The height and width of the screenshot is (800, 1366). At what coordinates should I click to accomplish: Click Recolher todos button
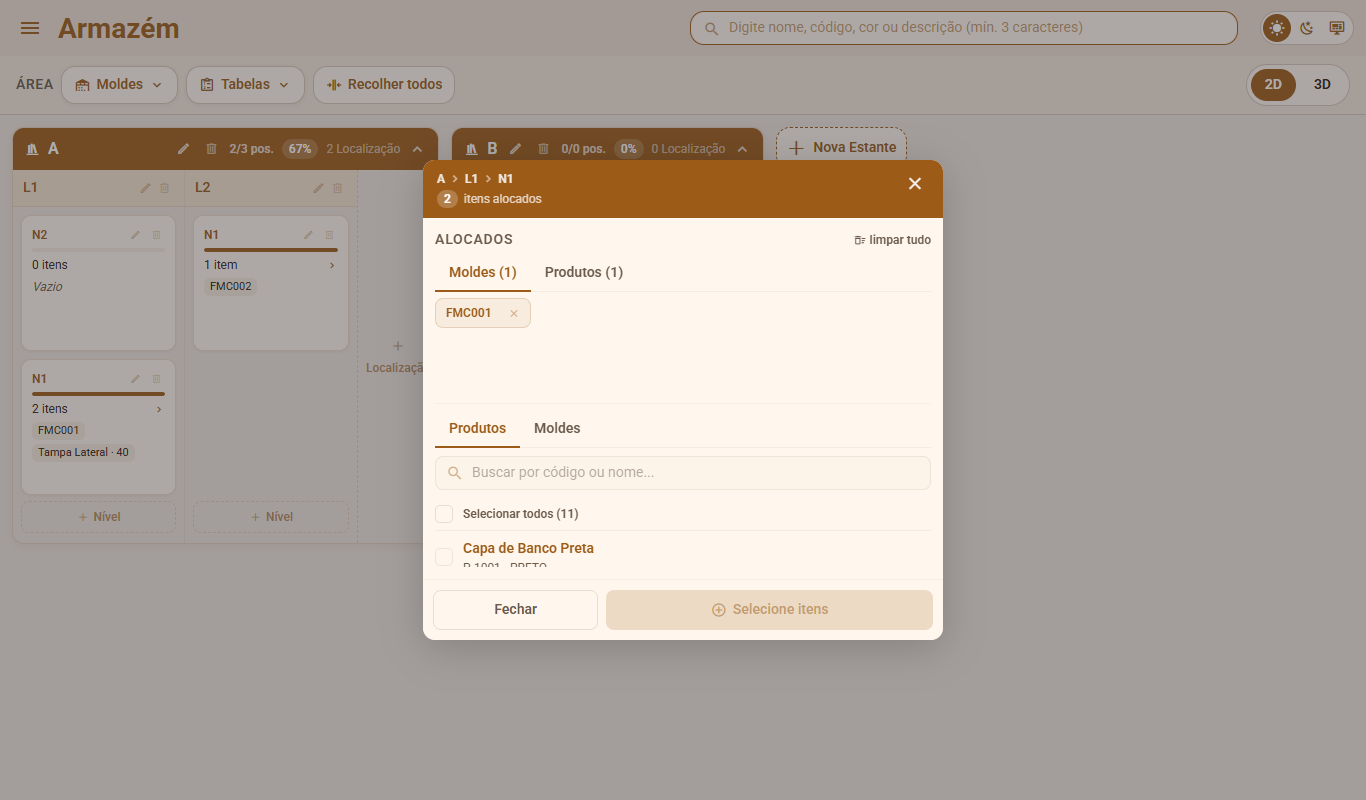click(384, 85)
